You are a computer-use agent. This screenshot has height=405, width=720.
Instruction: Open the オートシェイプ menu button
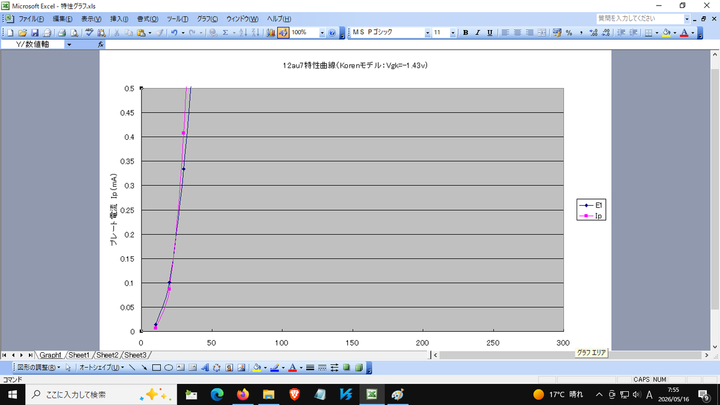pyautogui.click(x=101, y=368)
